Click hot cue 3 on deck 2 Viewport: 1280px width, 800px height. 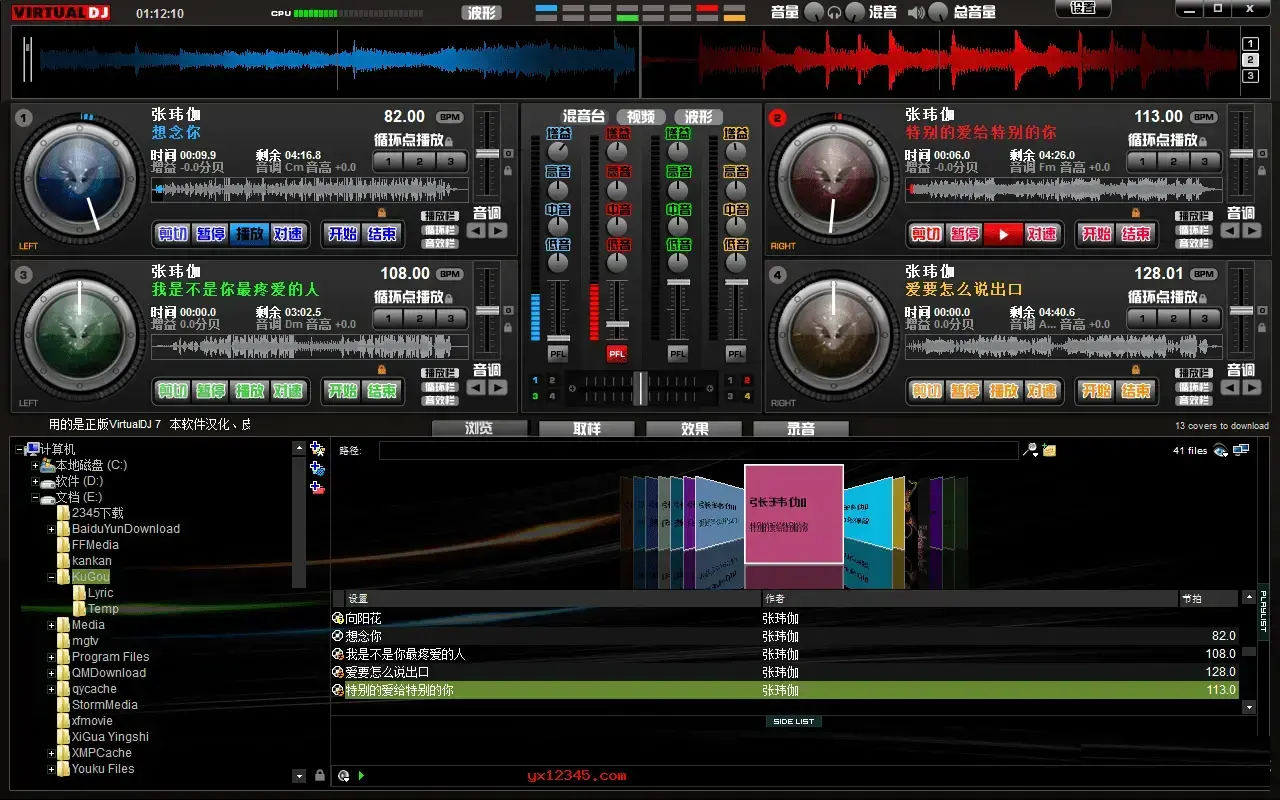pos(1205,161)
